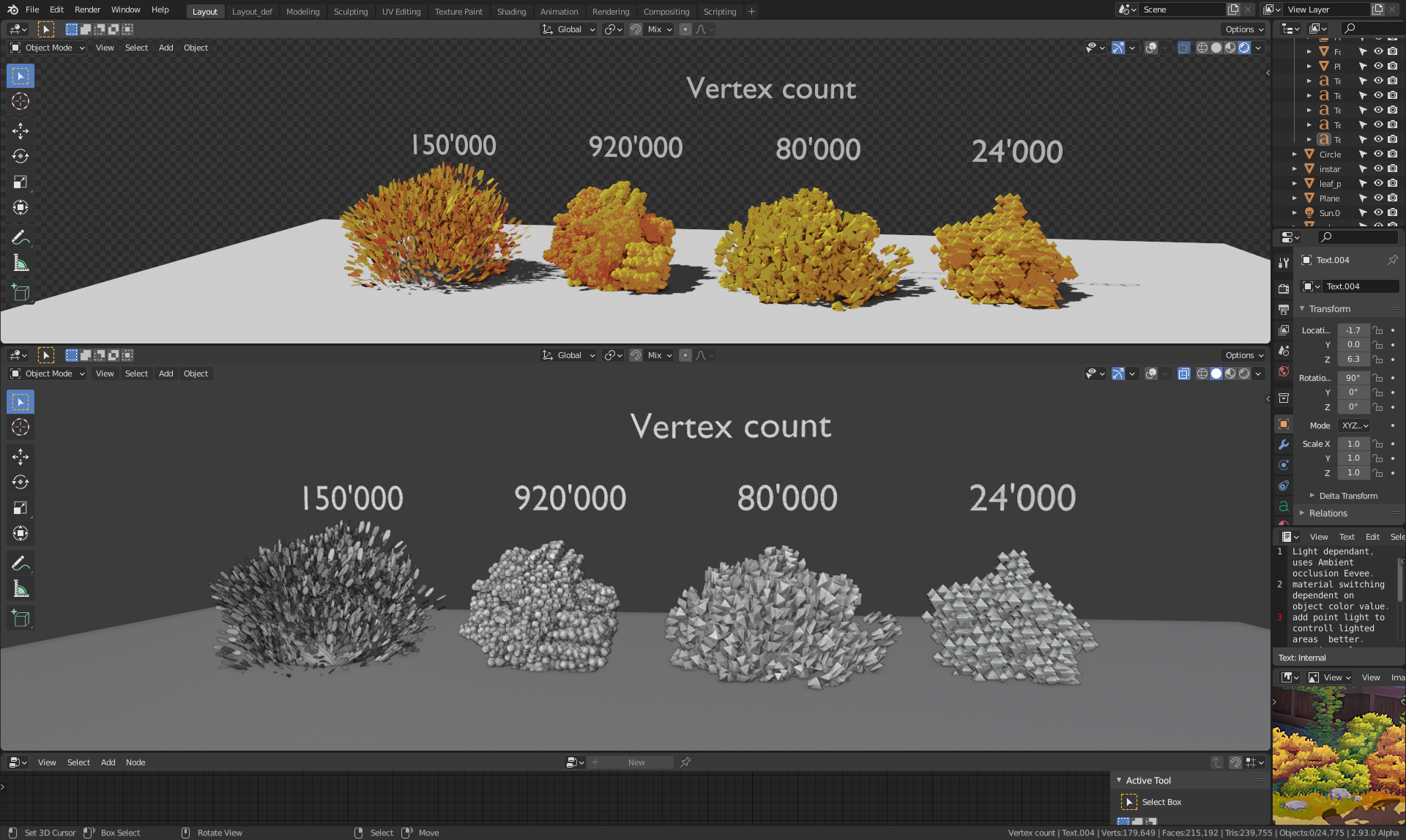The height and width of the screenshot is (840, 1406).
Task: Select the Move tool in upper viewport
Action: pyautogui.click(x=21, y=131)
